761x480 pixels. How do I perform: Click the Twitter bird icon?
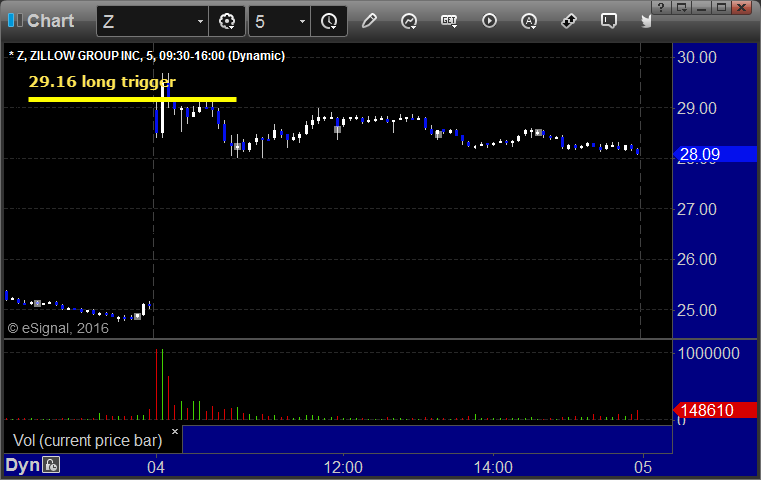(x=646, y=21)
